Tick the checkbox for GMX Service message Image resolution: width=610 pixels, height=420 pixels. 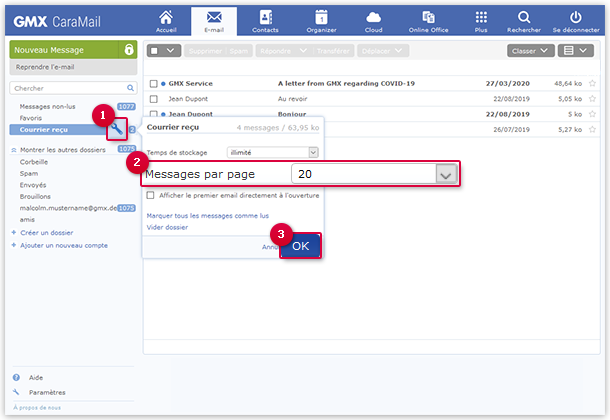(154, 84)
